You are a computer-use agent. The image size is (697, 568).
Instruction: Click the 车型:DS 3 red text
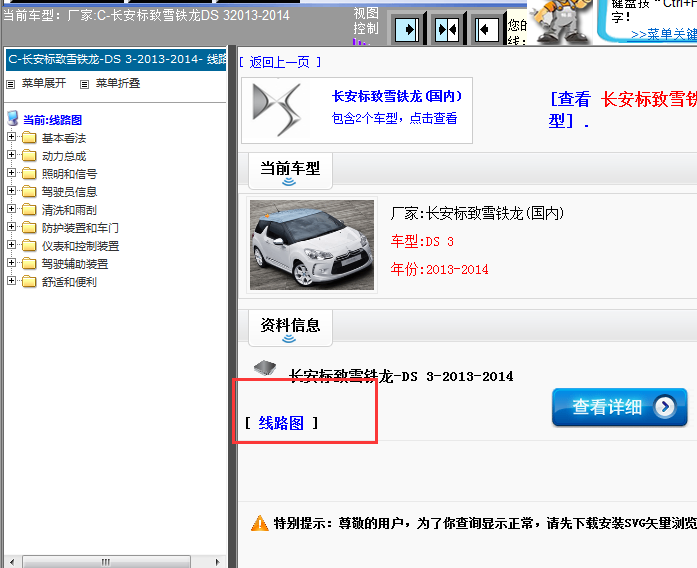[422, 241]
